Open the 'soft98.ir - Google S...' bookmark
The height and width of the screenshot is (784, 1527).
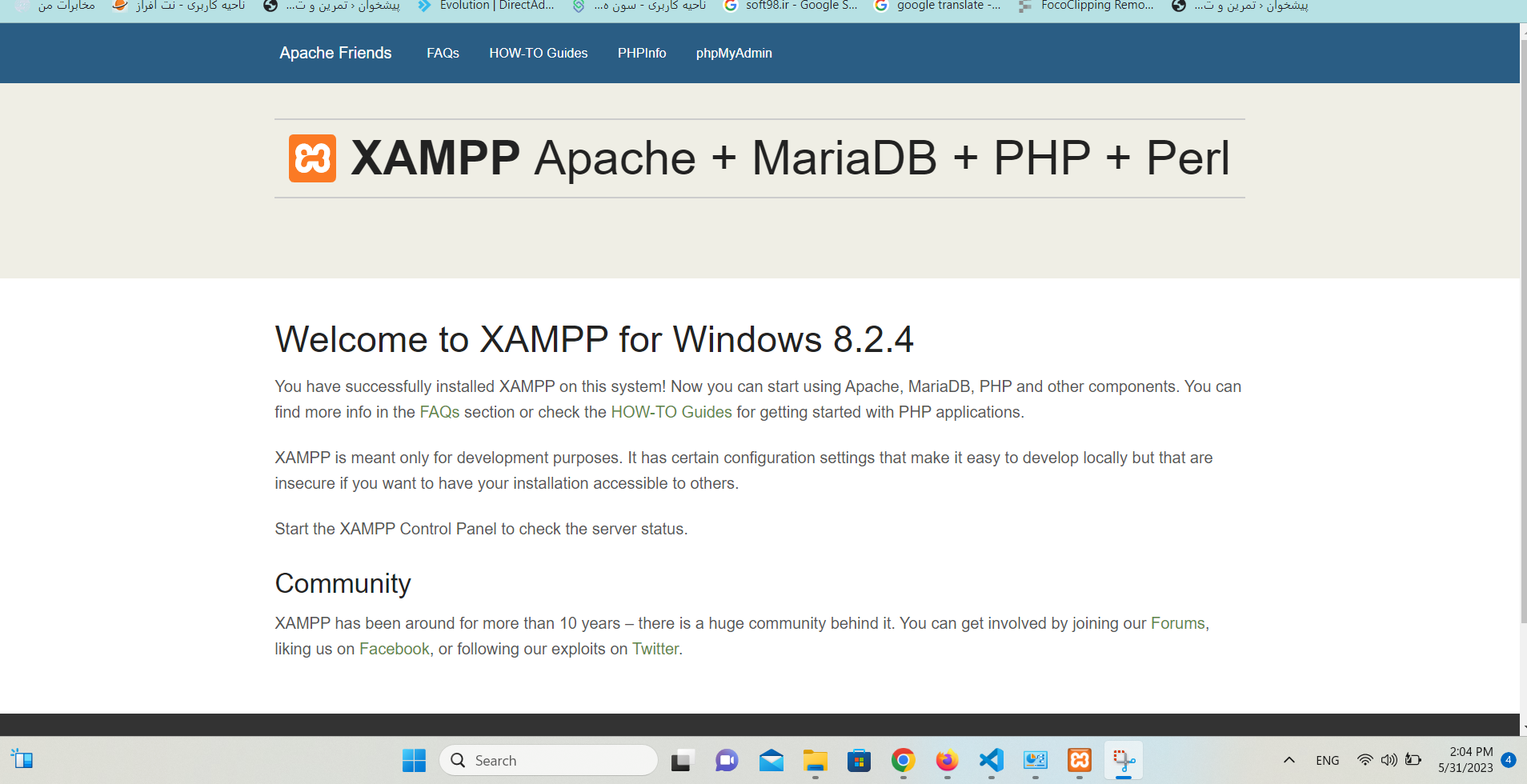click(x=790, y=6)
